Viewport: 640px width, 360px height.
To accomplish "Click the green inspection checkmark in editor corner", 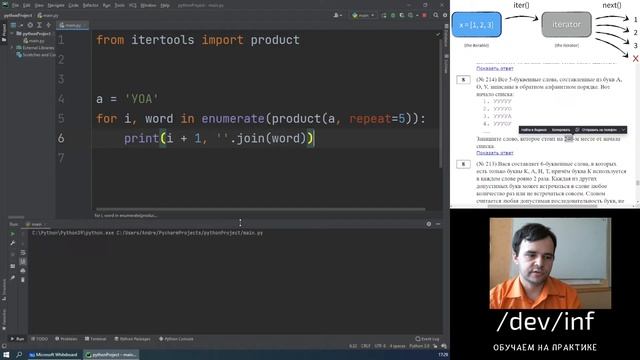I will [x=438, y=34].
